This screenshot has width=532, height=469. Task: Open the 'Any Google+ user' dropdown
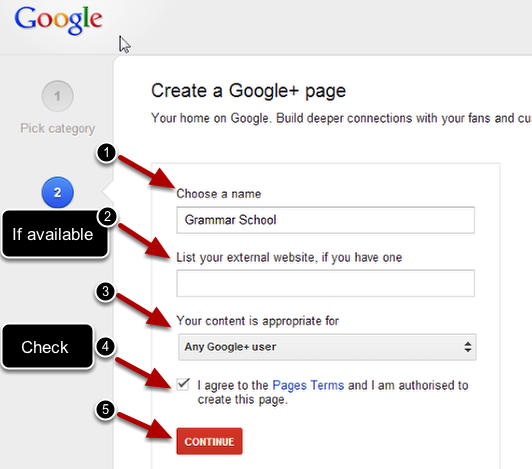tap(327, 347)
